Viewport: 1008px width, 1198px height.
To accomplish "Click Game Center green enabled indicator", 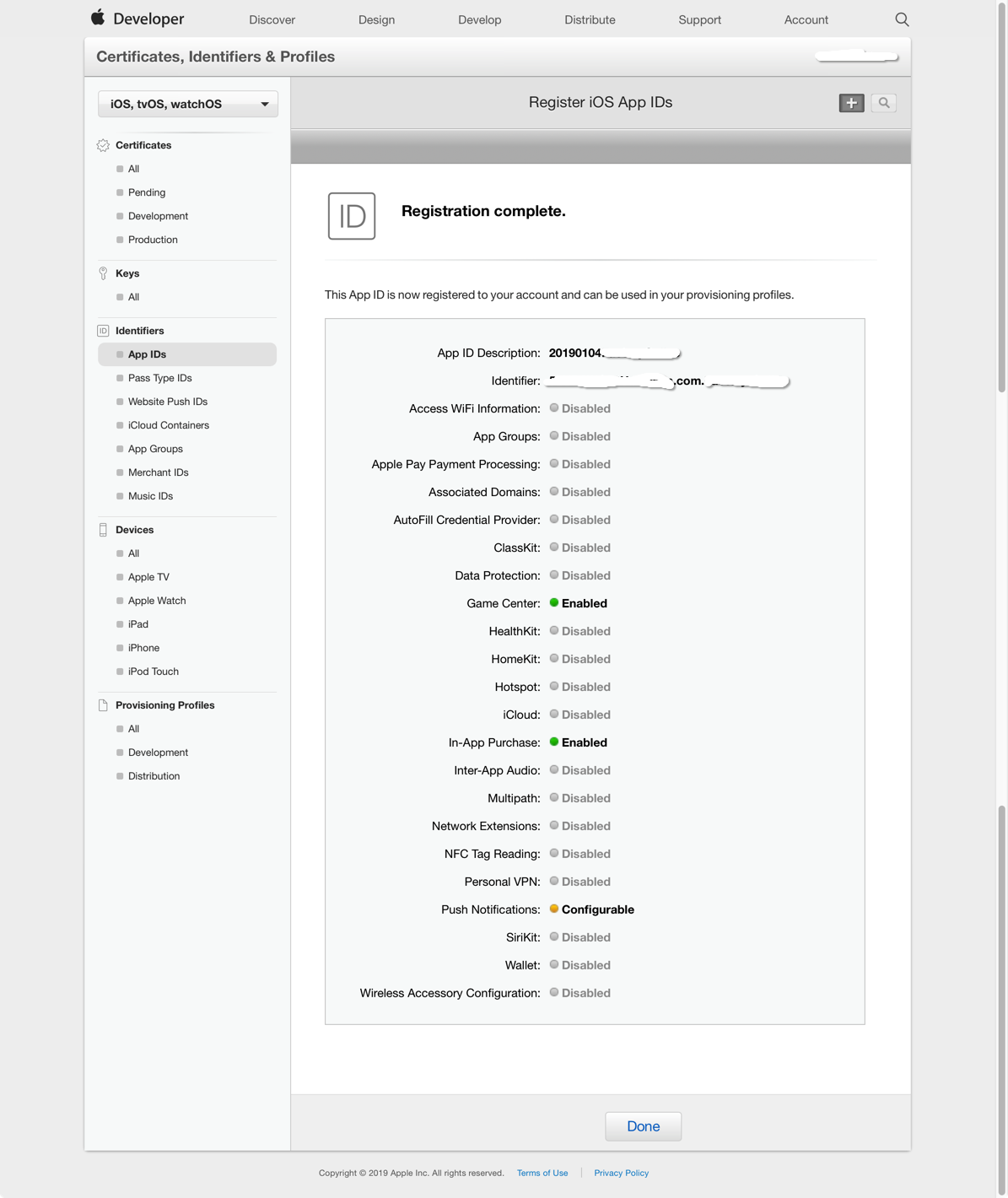I will pyautogui.click(x=554, y=602).
